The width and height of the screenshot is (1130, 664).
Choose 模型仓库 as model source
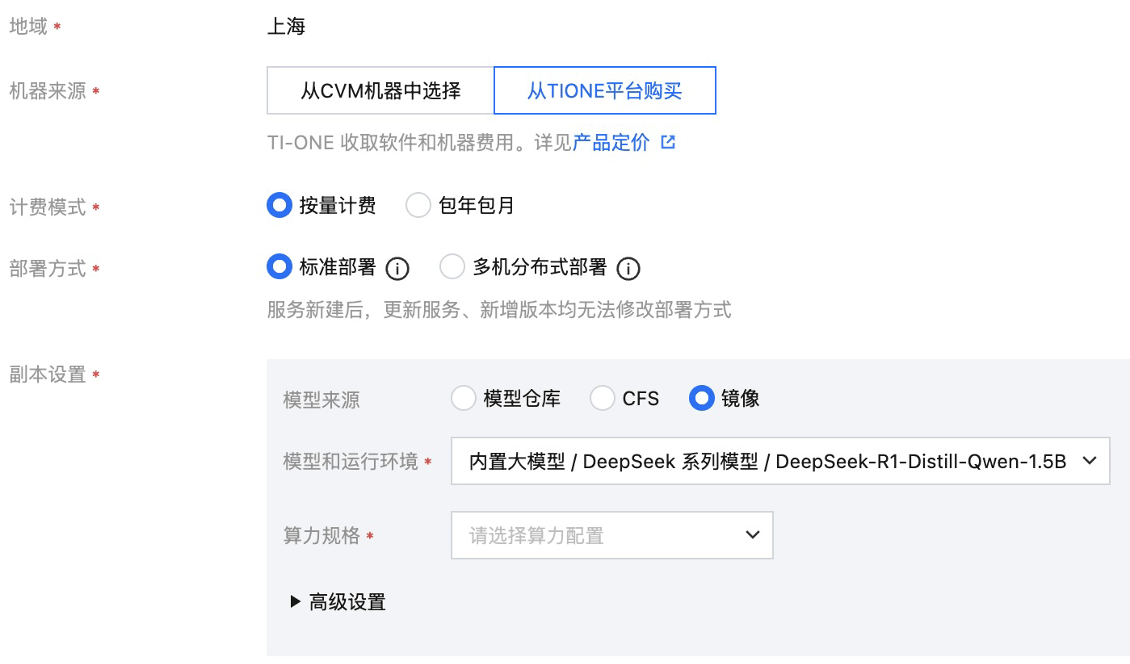tap(463, 398)
